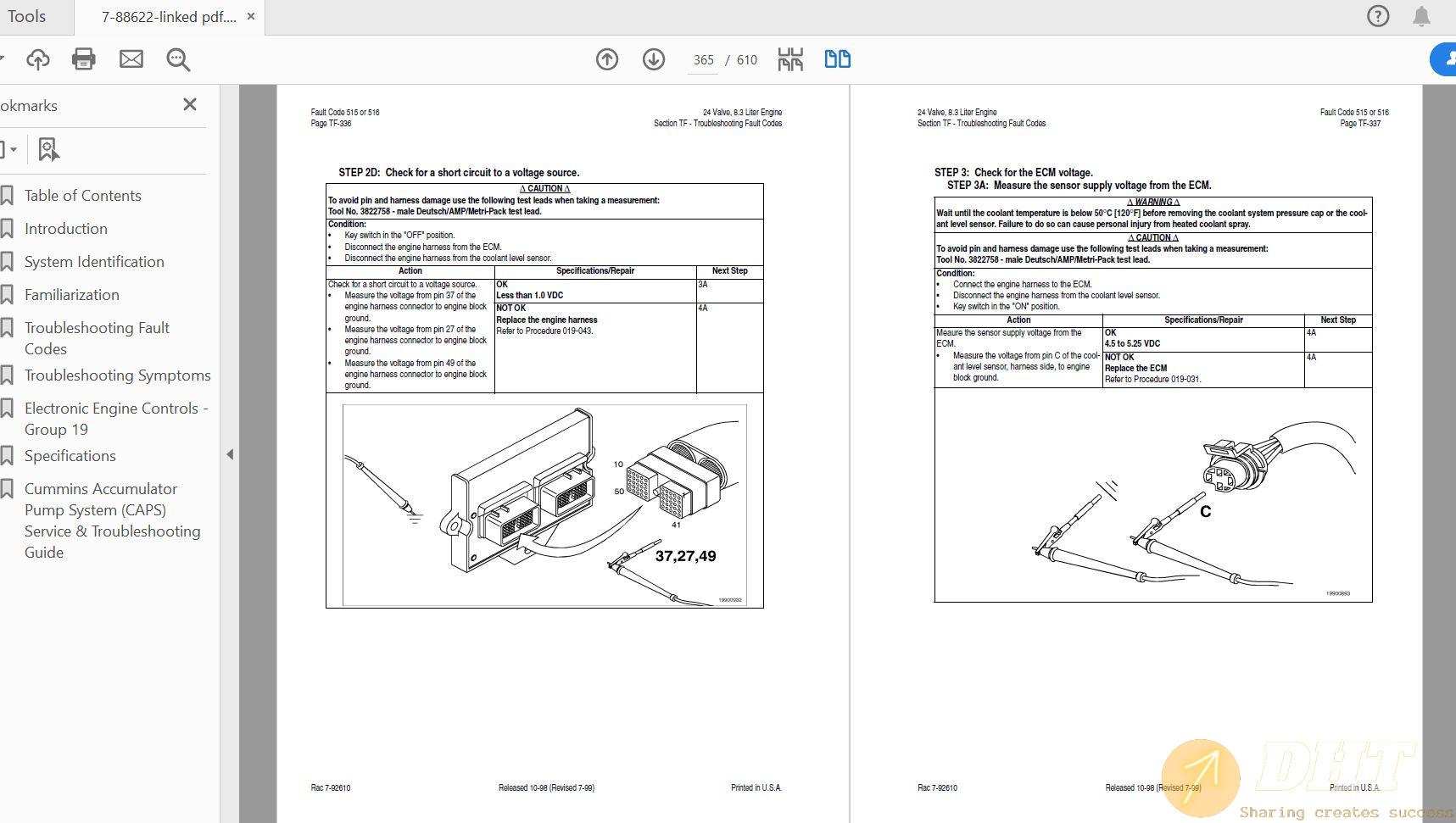Click the bookmark icon beside System Identification
Viewport: 1456px width, 823px height.
(7, 262)
